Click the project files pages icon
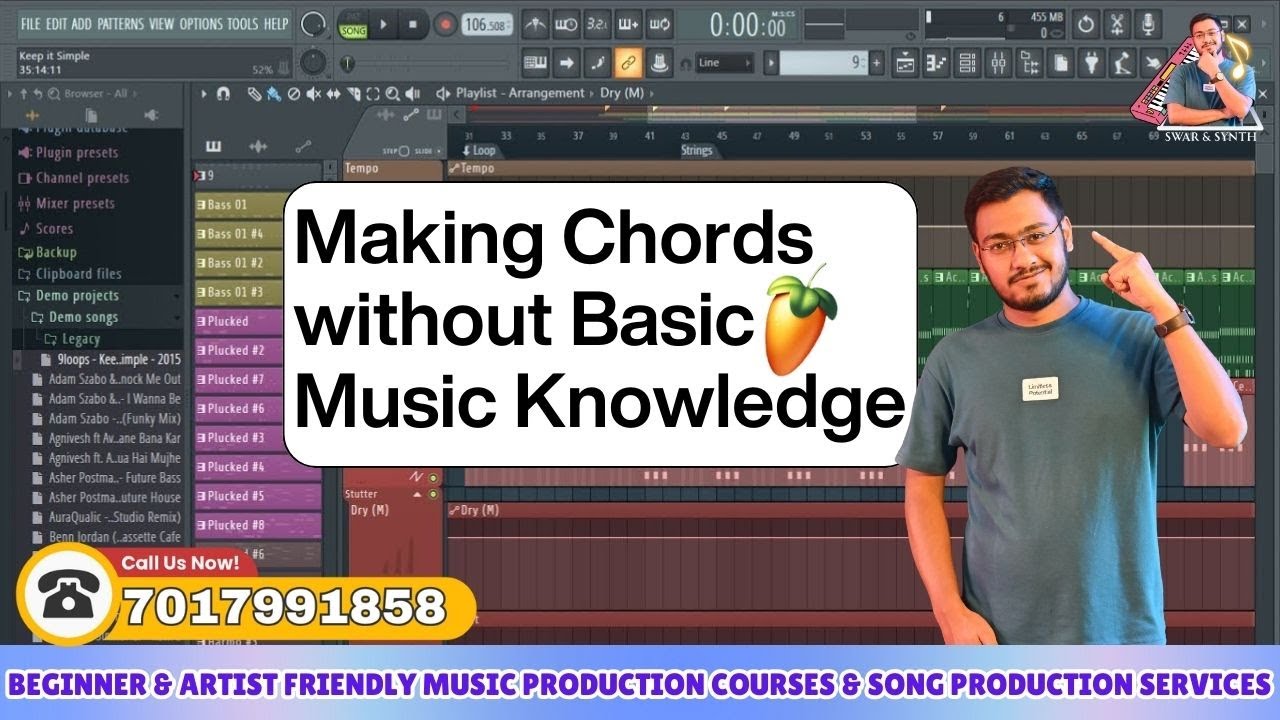Viewport: 1280px width, 720px height. point(1060,63)
